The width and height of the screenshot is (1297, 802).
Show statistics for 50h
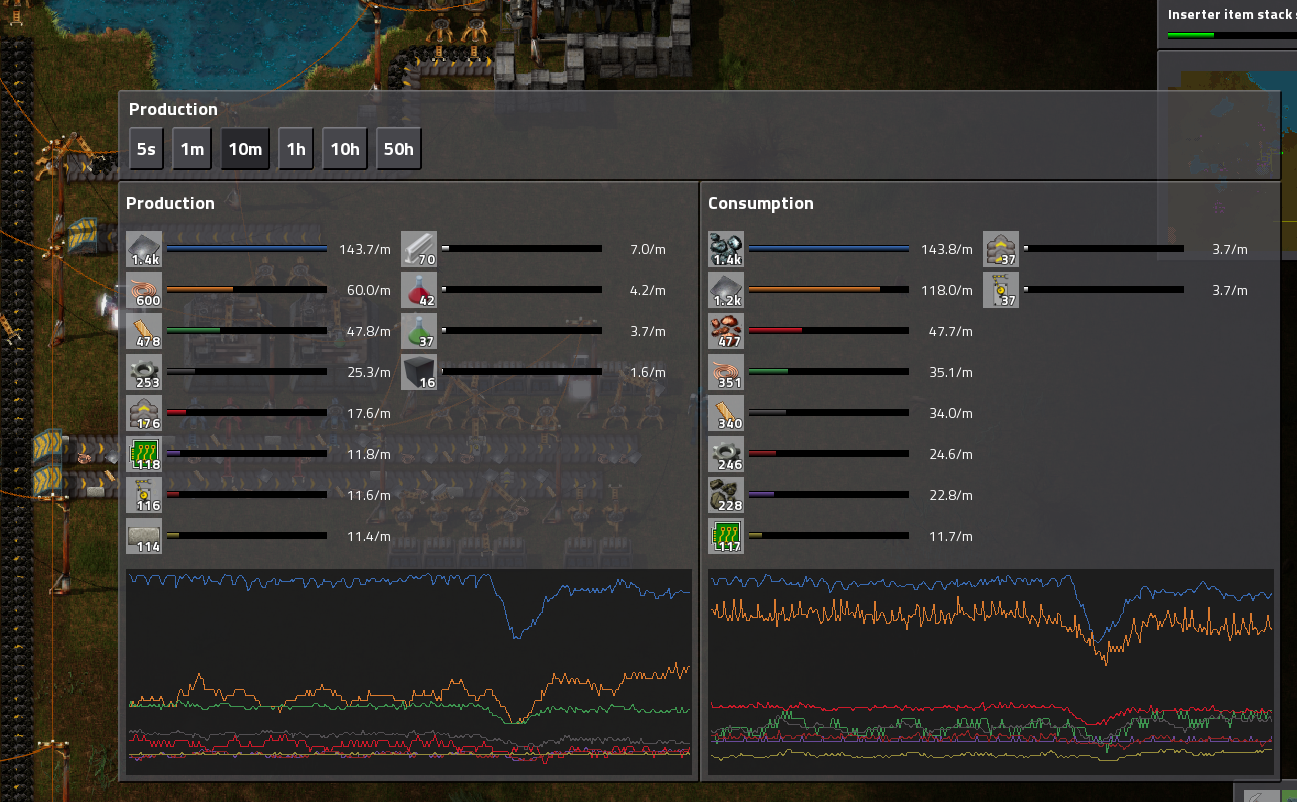tap(398, 149)
